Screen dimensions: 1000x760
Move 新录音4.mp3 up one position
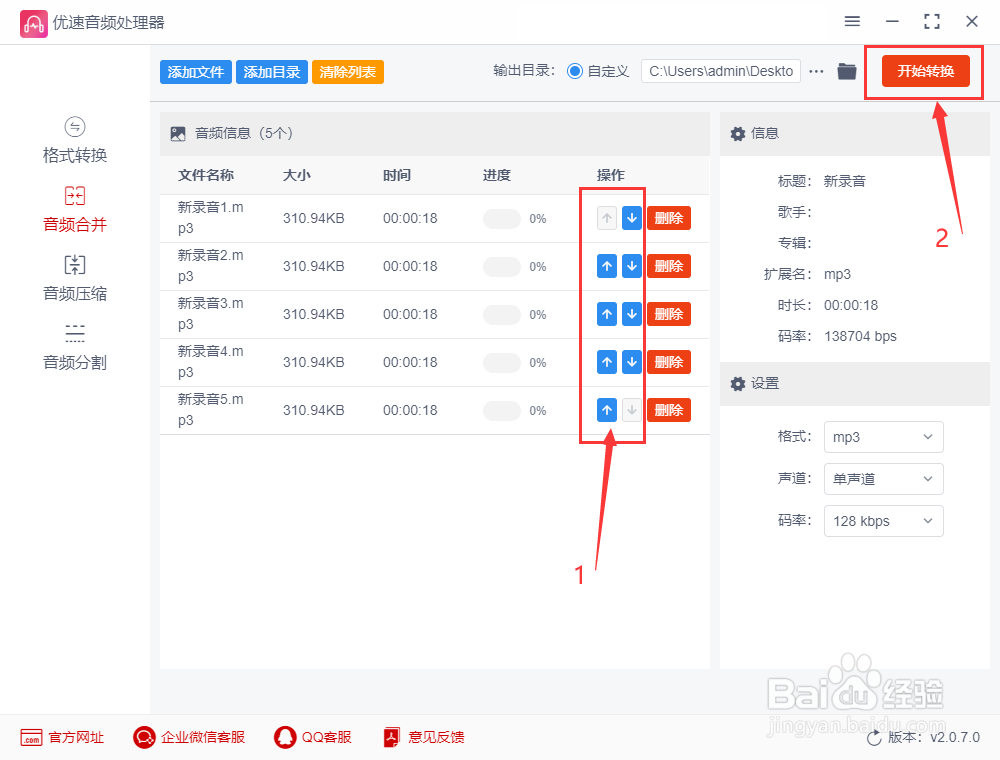[x=607, y=362]
